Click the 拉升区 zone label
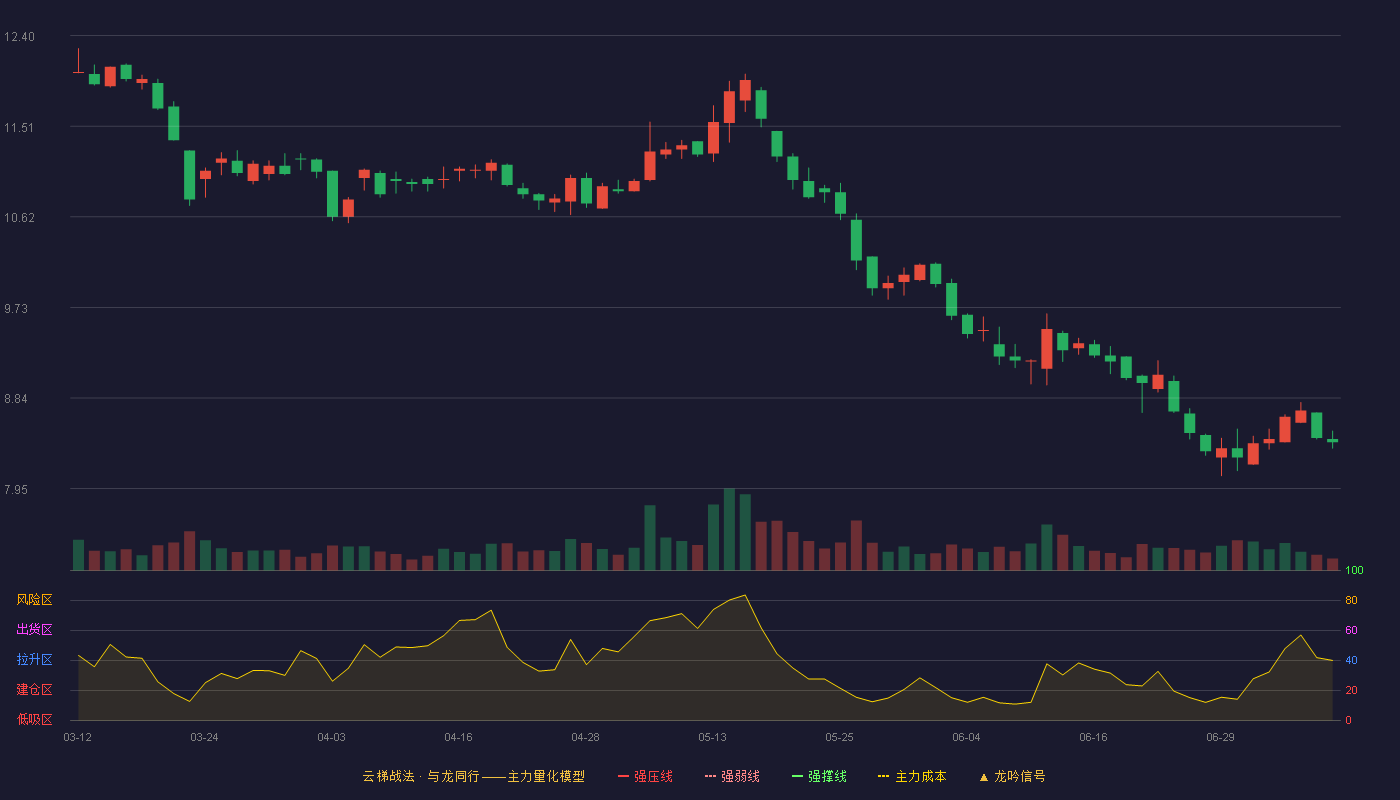The width and height of the screenshot is (1400, 800). coord(34,660)
